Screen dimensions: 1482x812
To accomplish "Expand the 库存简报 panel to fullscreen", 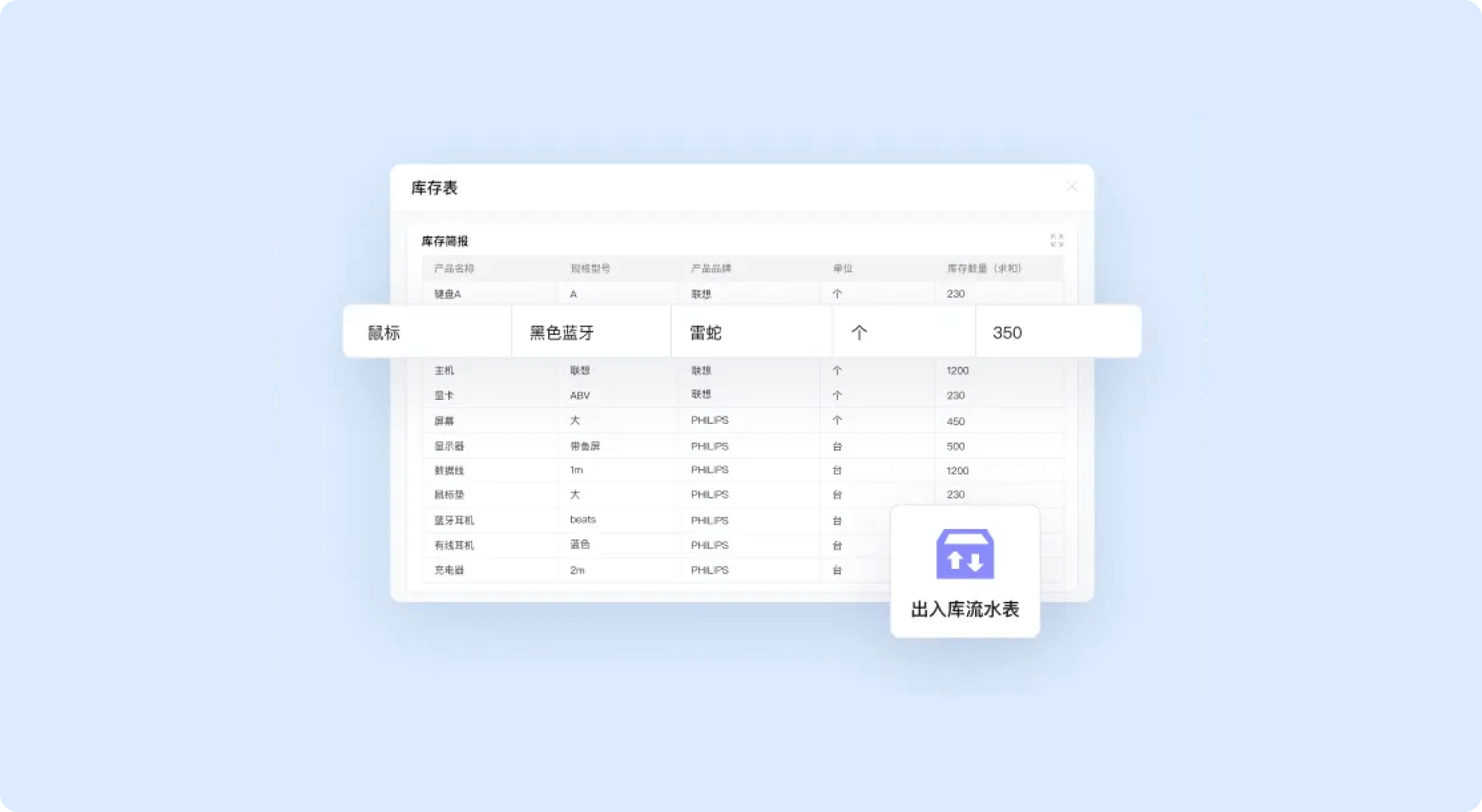I will [x=1056, y=240].
